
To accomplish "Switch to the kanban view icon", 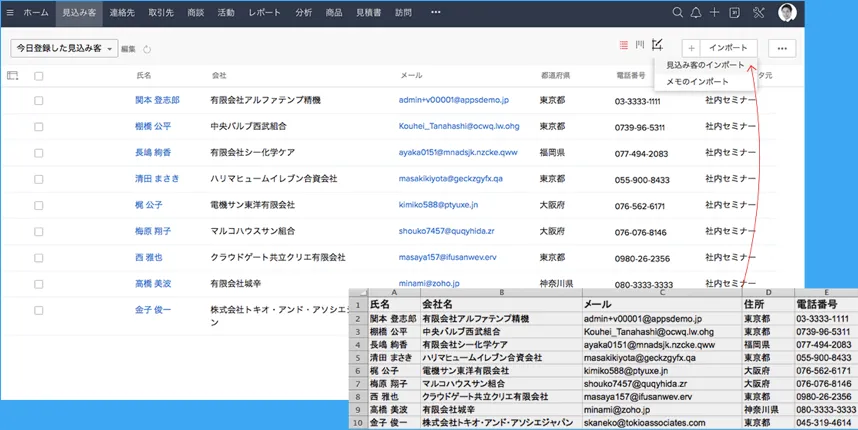I will click(x=640, y=46).
